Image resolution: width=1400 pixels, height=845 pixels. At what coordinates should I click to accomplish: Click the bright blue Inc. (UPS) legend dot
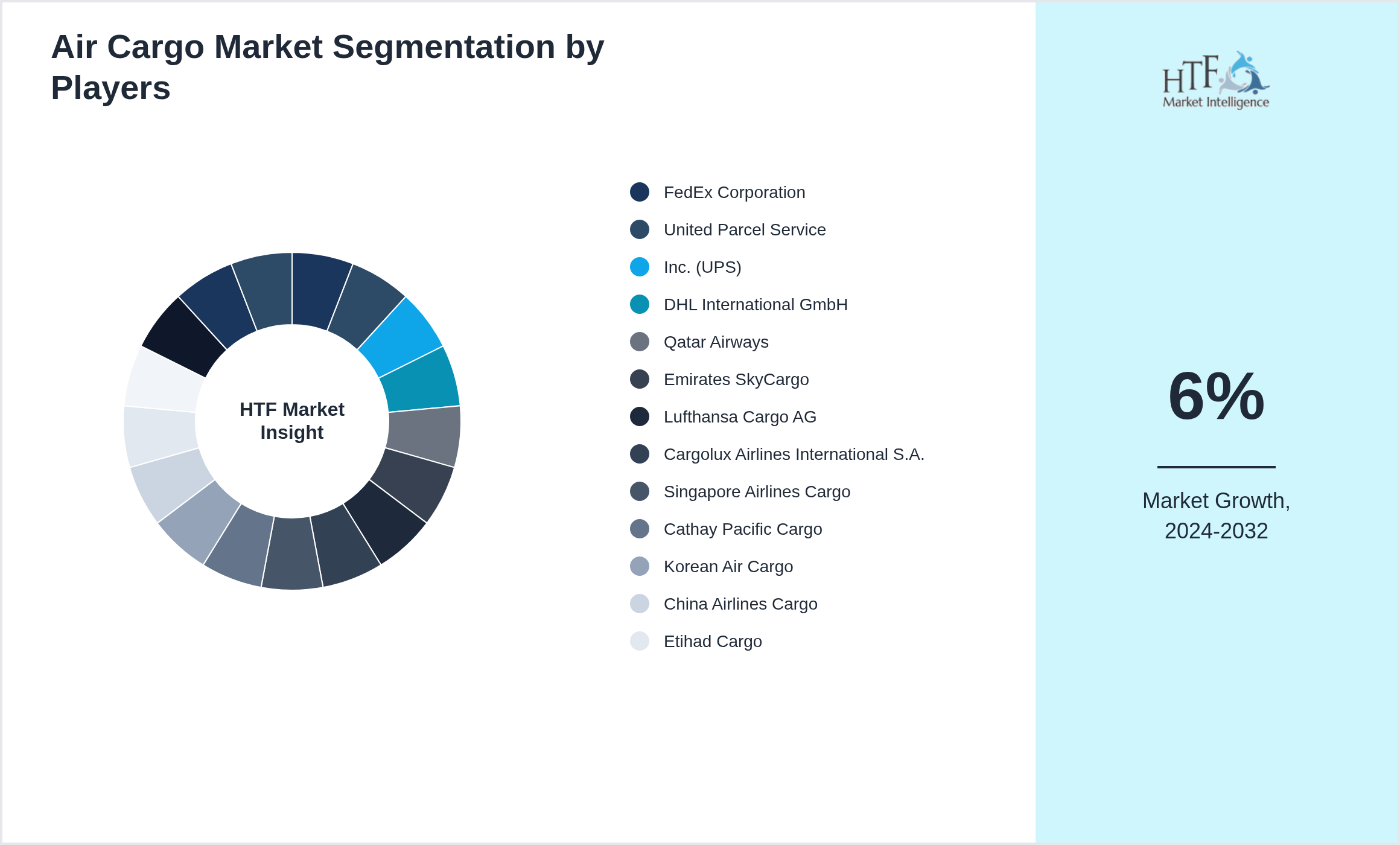coord(640,267)
